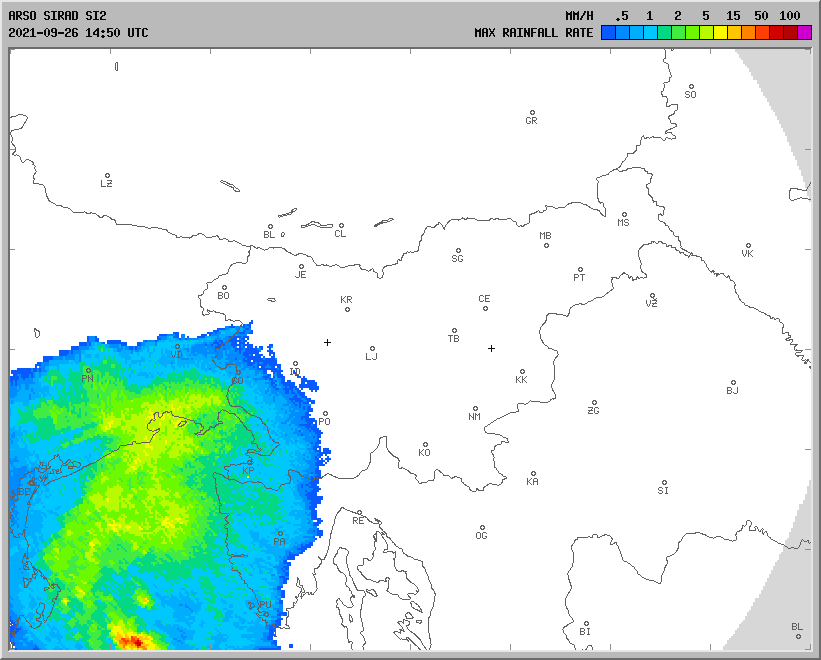The width and height of the screenshot is (821, 660).
Task: Select the GR city marker
Action: (532, 113)
